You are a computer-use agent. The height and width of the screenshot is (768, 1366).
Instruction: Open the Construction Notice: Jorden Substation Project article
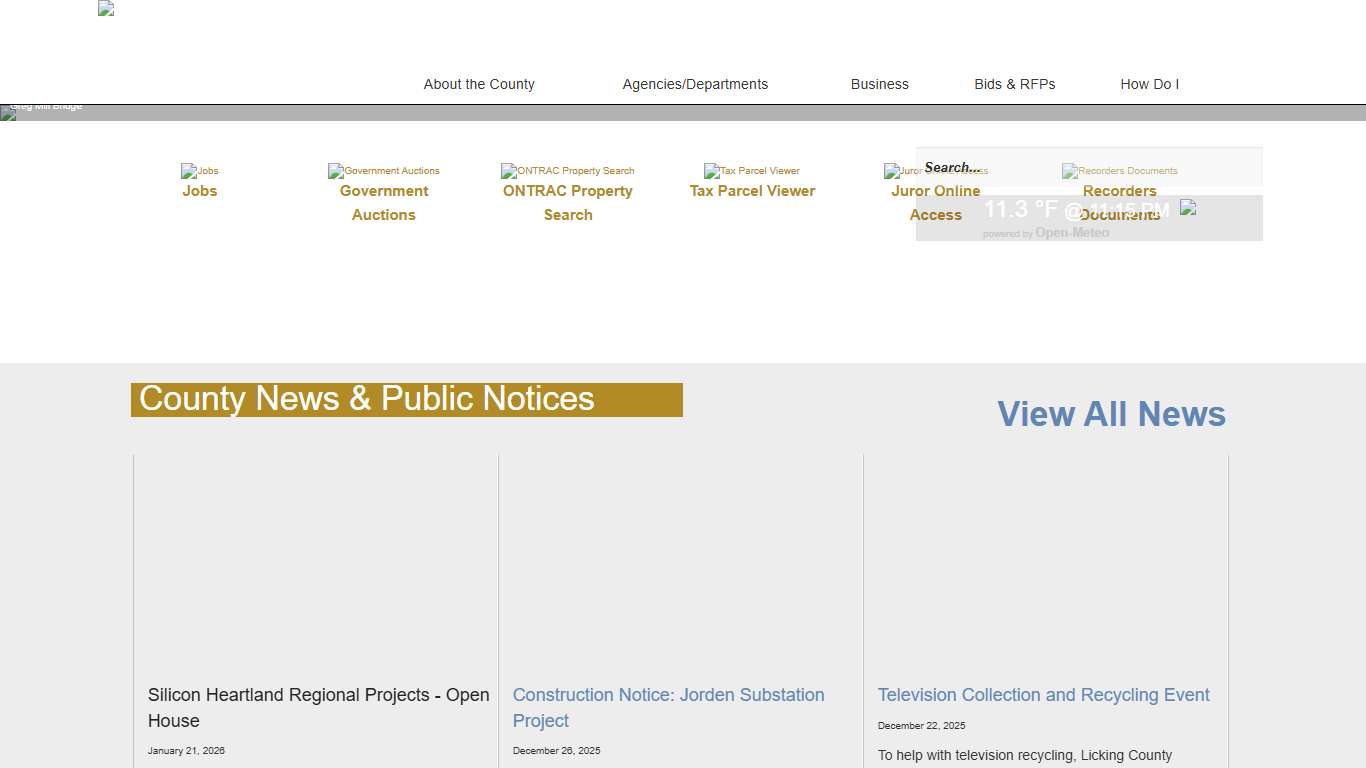pos(668,707)
